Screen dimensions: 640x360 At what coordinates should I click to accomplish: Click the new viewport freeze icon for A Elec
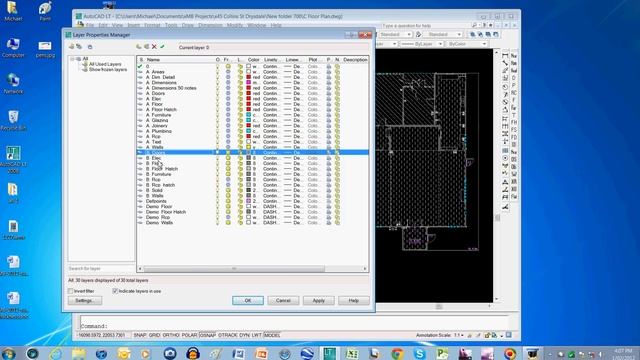(x=337, y=98)
